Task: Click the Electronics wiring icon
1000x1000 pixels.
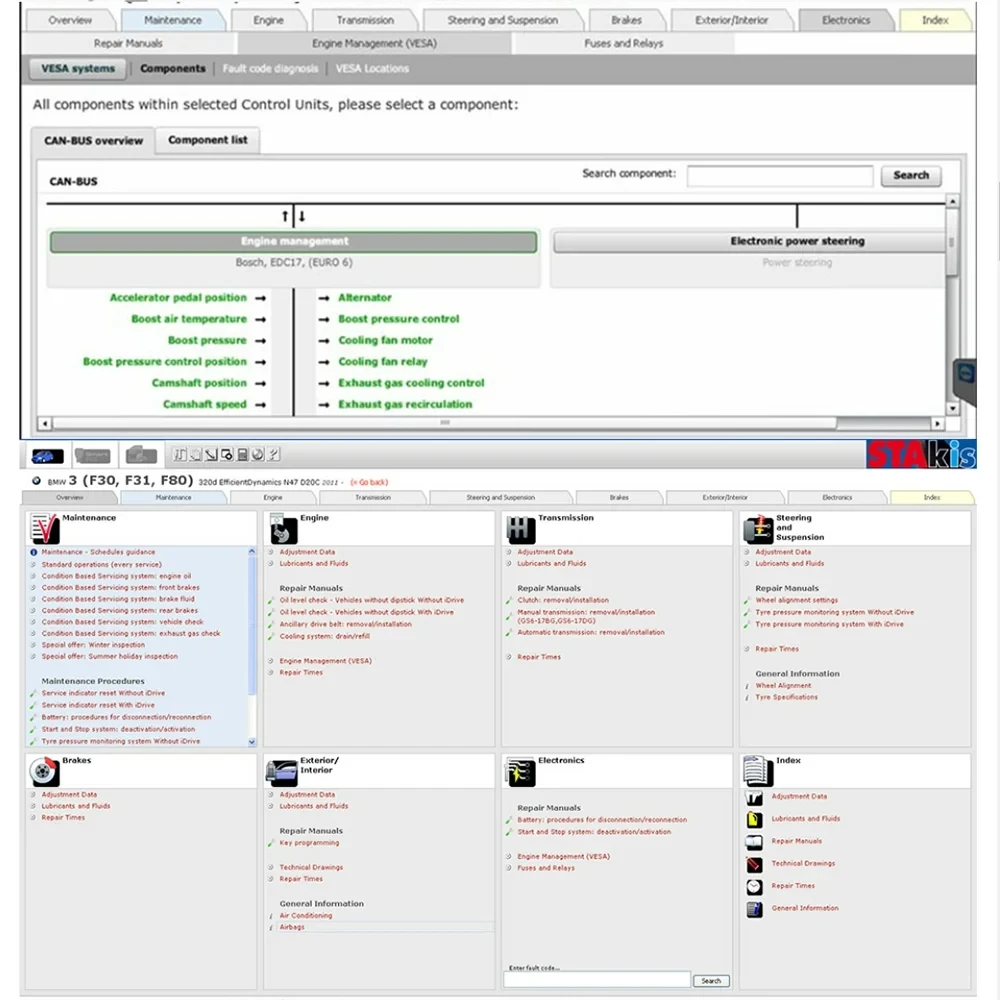Action: click(x=520, y=772)
